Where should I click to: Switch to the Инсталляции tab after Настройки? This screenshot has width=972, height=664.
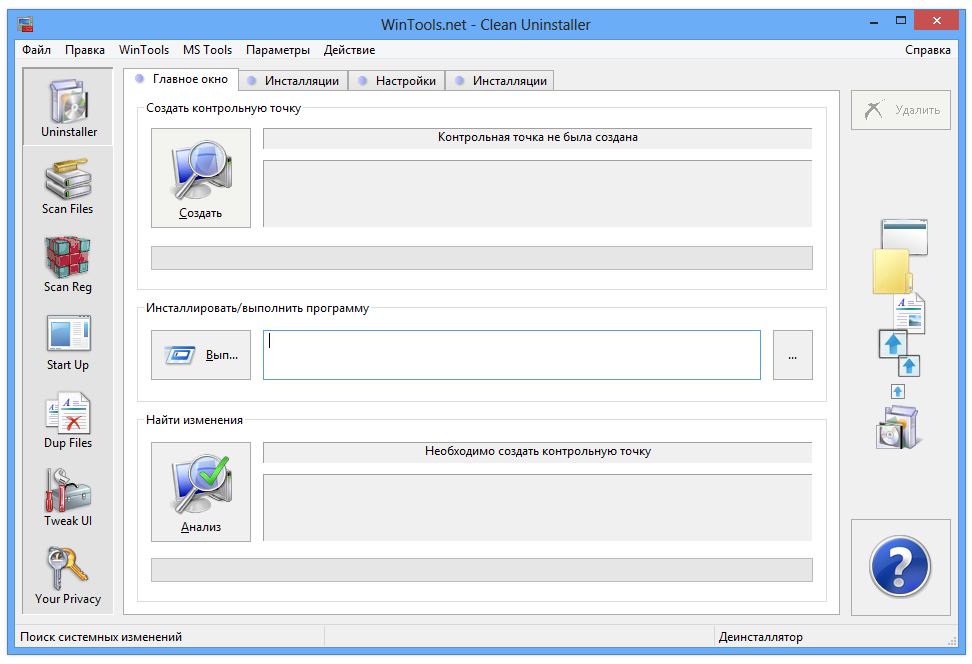[500, 81]
